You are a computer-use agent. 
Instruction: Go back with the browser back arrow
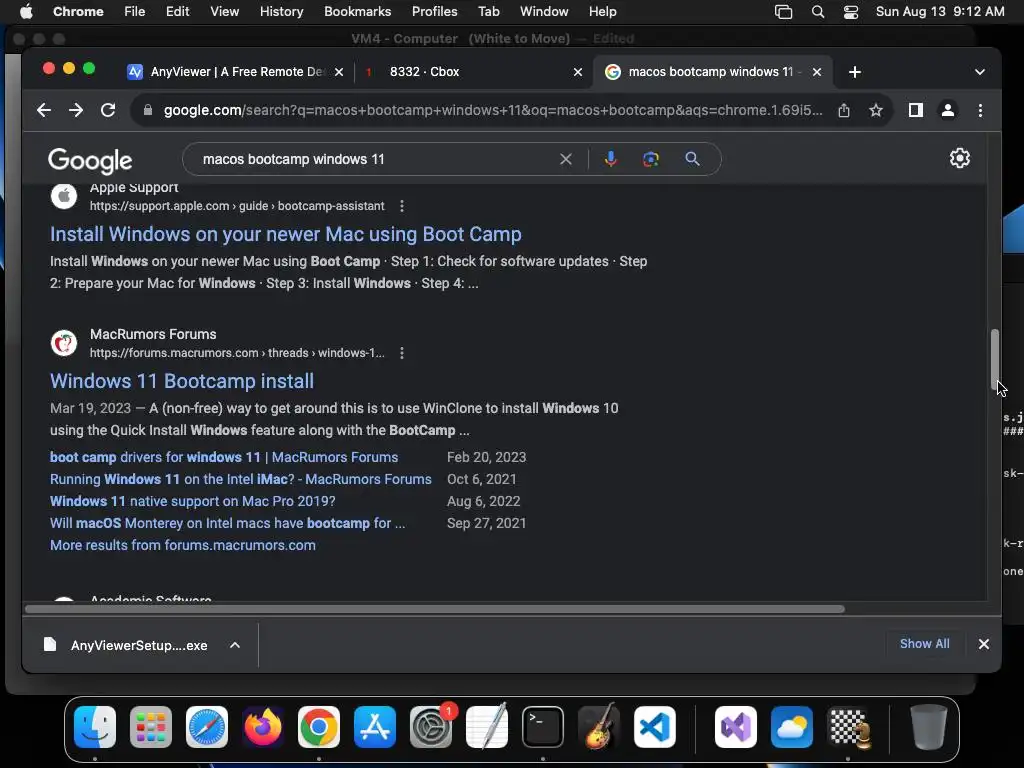coord(44,110)
